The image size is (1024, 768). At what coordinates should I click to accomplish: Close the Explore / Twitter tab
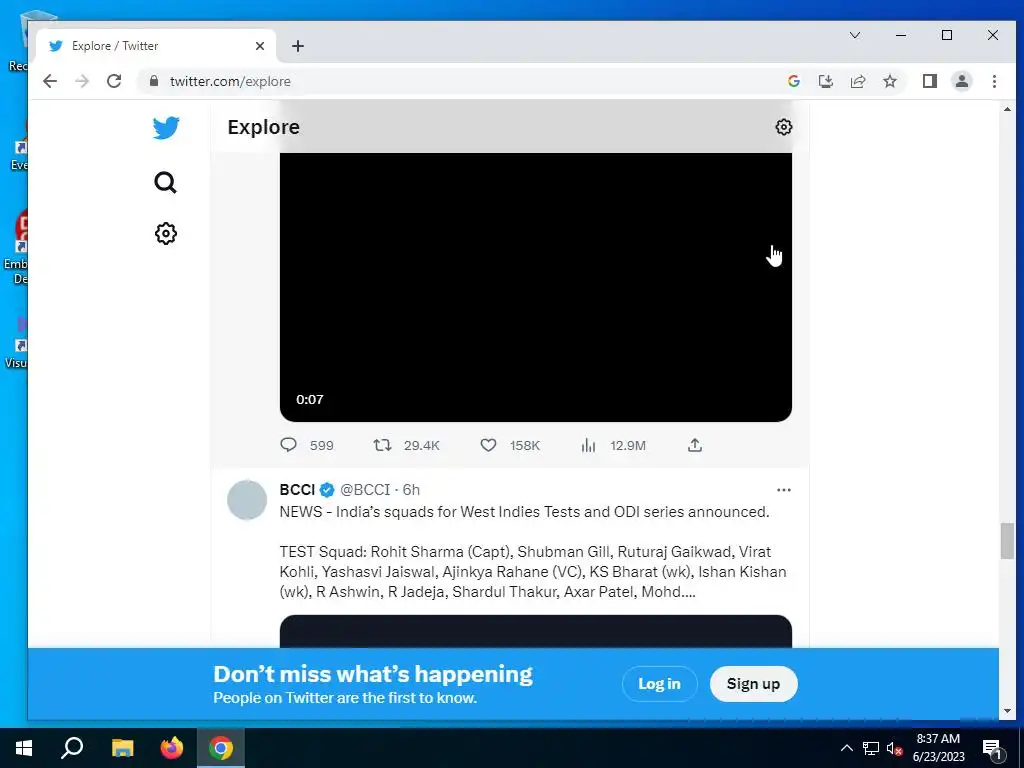coord(260,46)
